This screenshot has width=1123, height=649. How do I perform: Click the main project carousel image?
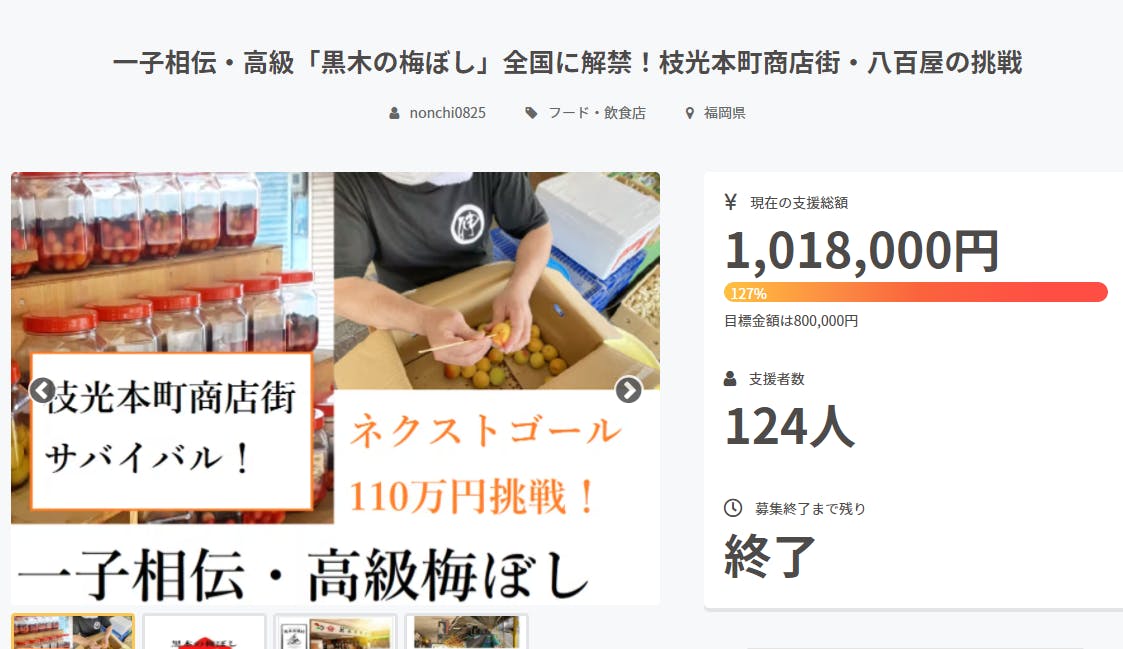coord(335,389)
